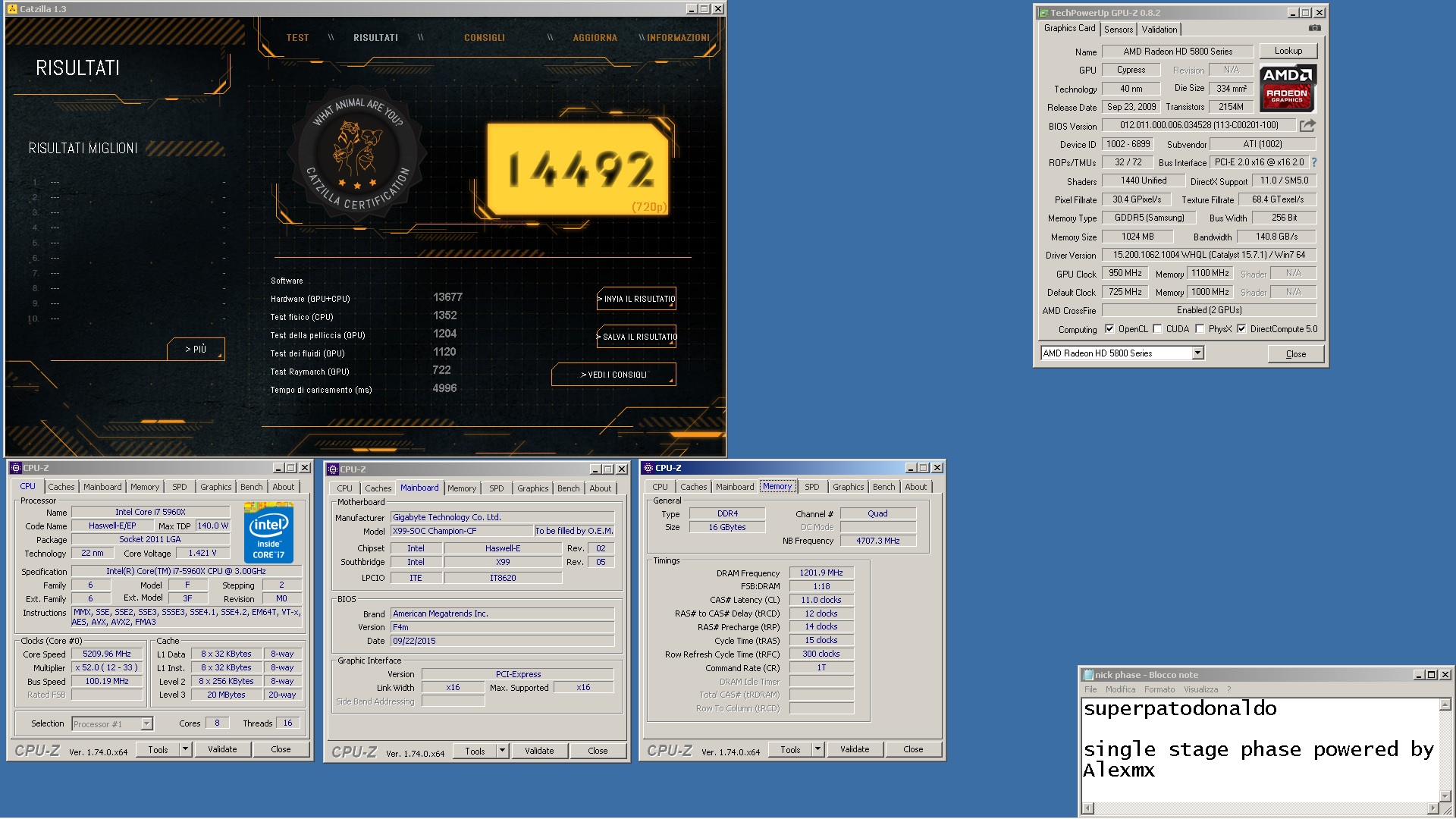Click VEDI I CONSIGLI button
This screenshot has width=1456, height=819.
613,375
